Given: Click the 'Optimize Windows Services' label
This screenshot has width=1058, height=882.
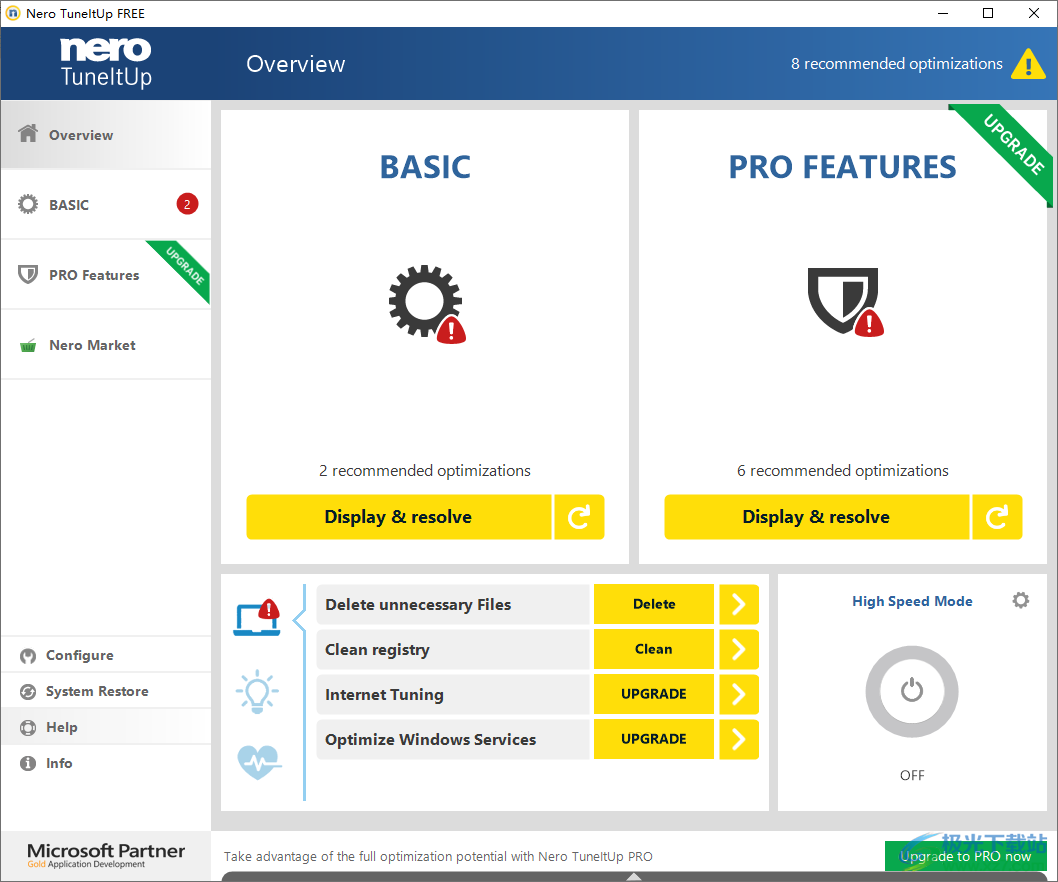Looking at the screenshot, I should click(x=430, y=740).
